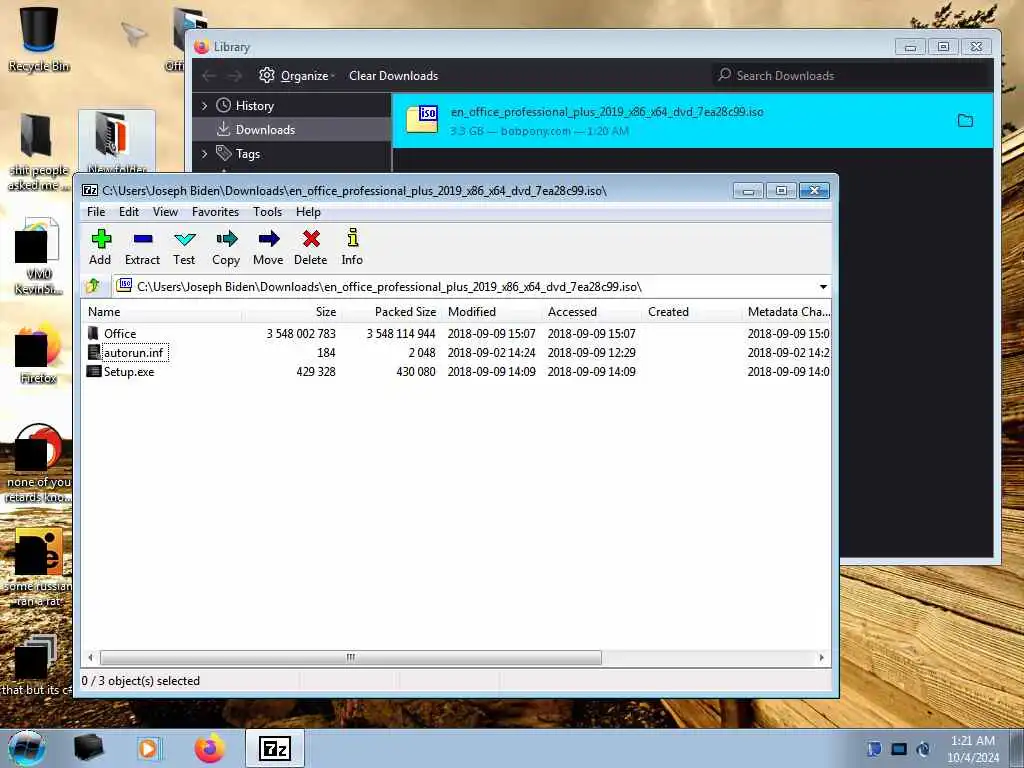This screenshot has height=768, width=1024.
Task: Open the Edit menu in 7-Zip
Action: click(x=129, y=212)
